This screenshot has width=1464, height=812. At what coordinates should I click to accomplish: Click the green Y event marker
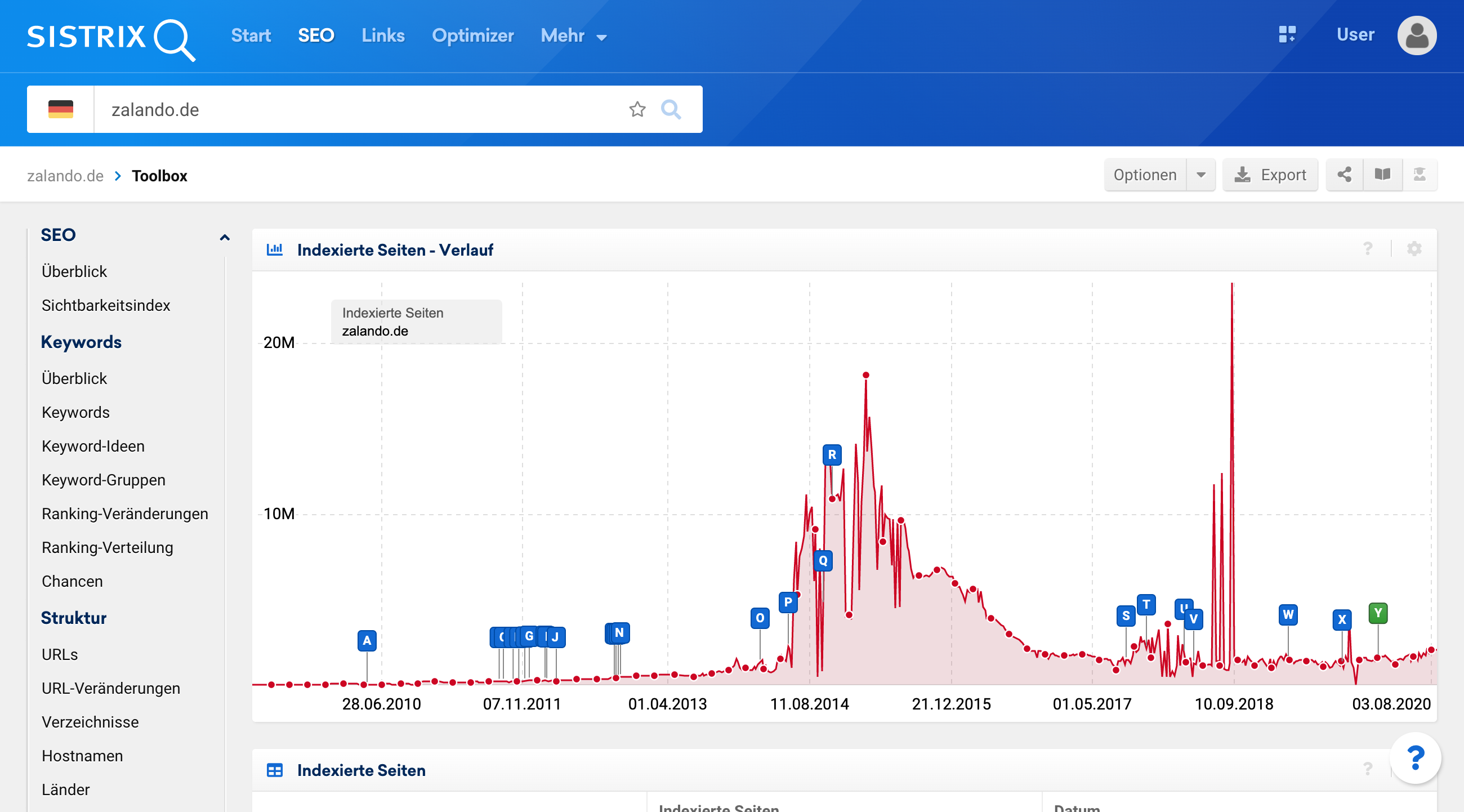tap(1378, 613)
